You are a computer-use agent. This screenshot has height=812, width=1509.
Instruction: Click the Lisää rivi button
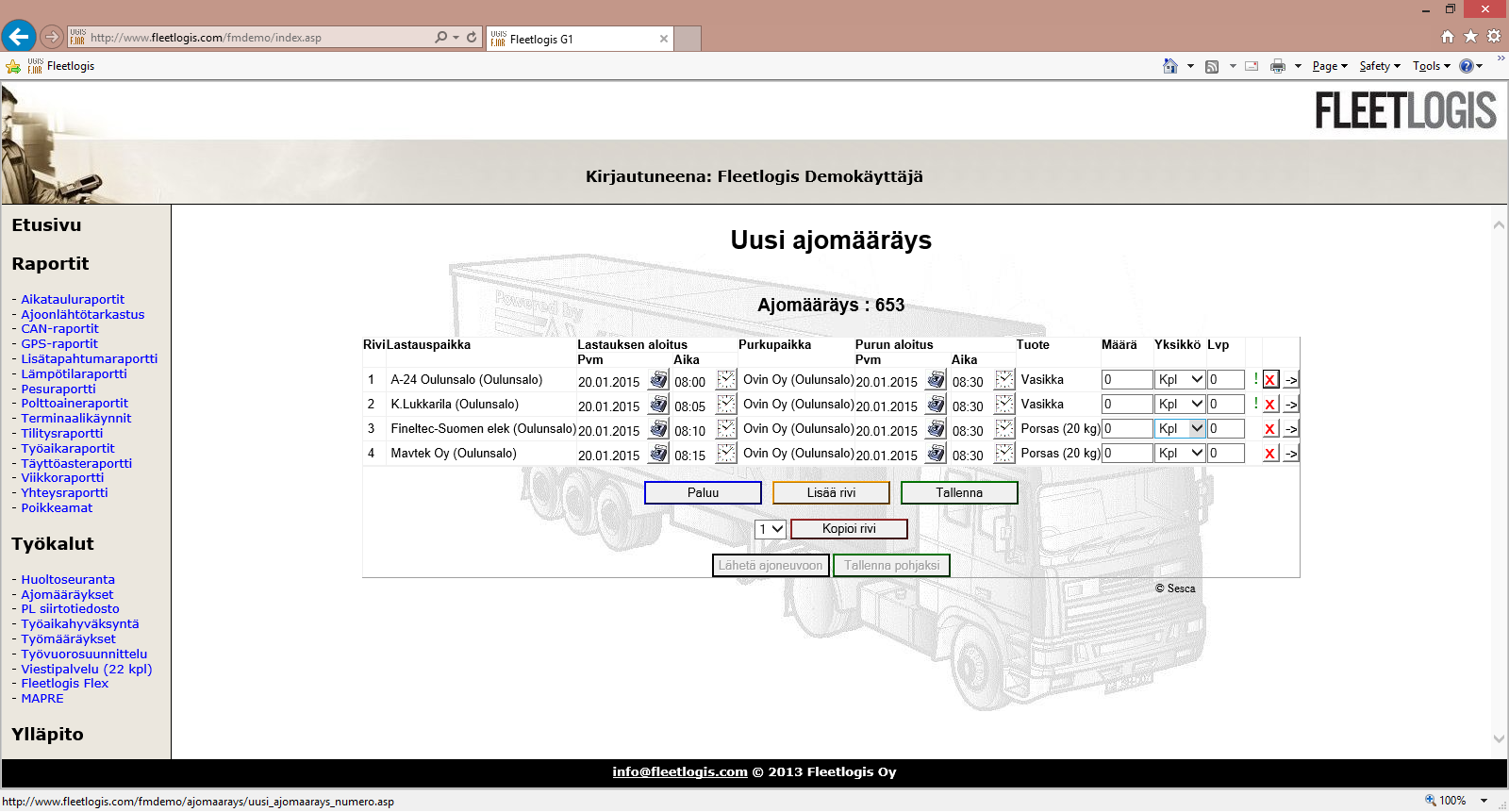[831, 492]
